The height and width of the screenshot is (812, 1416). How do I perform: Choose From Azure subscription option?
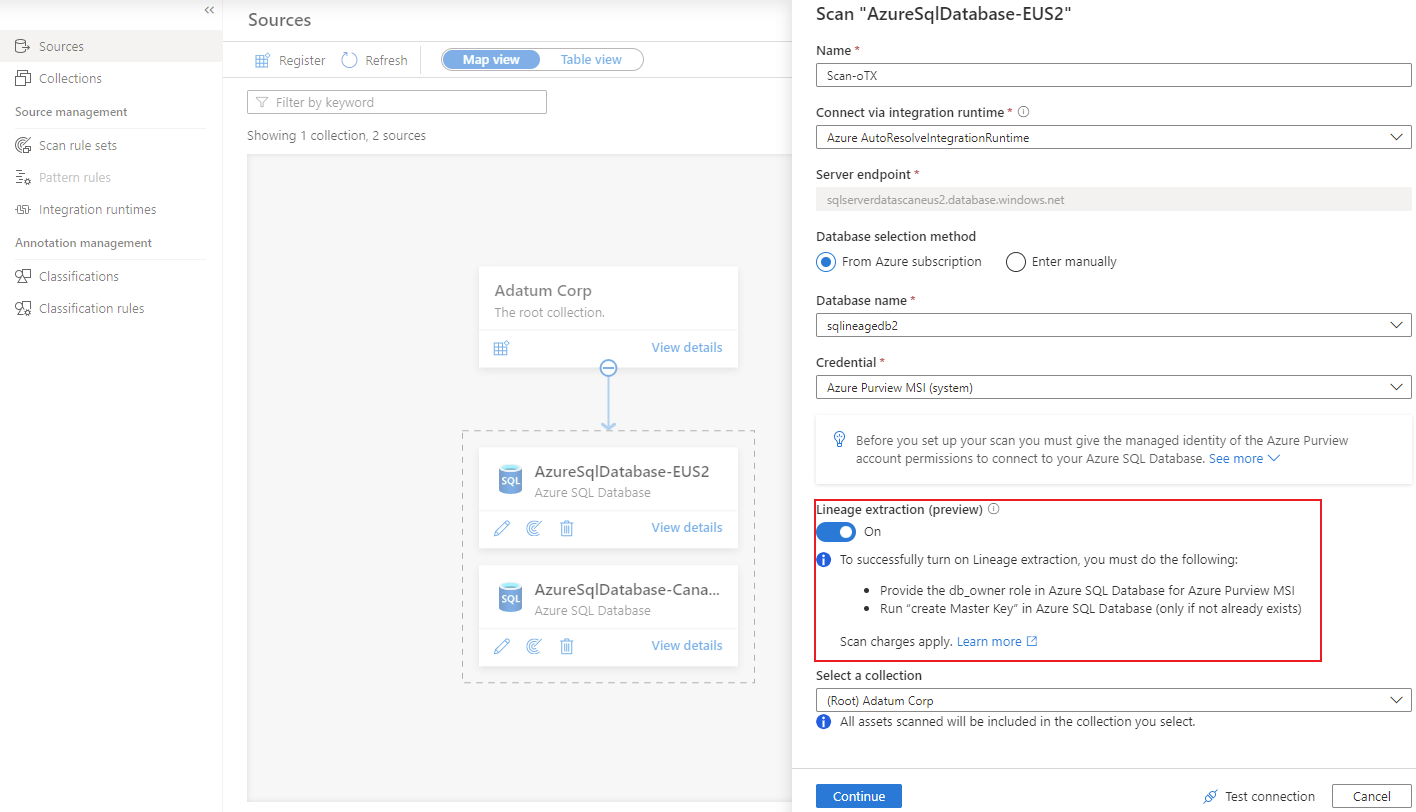click(x=825, y=261)
